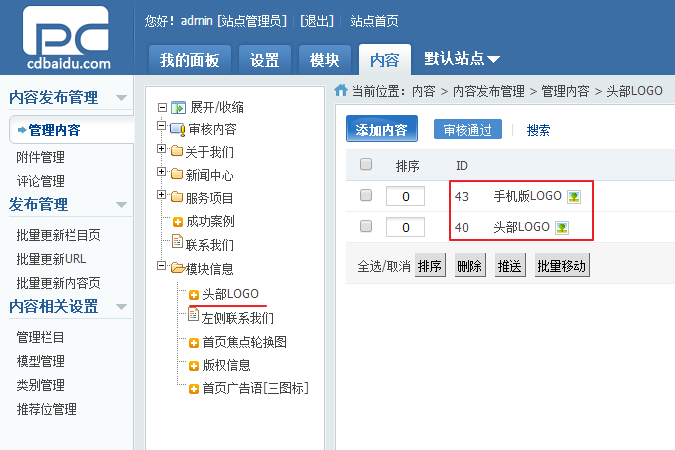The height and width of the screenshot is (450, 675).
Task: Click the cdbaidu.com logo
Action: [x=66, y=38]
